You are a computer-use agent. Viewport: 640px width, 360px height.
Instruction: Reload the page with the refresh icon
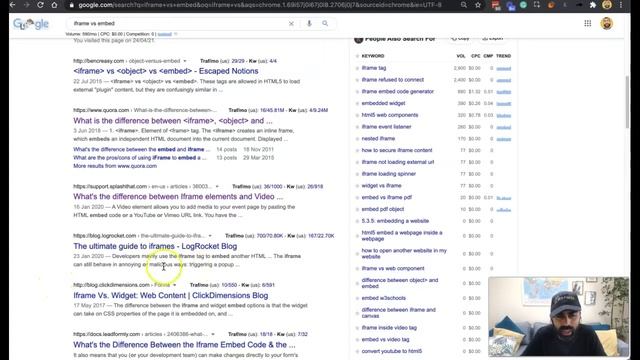tap(40, 5)
